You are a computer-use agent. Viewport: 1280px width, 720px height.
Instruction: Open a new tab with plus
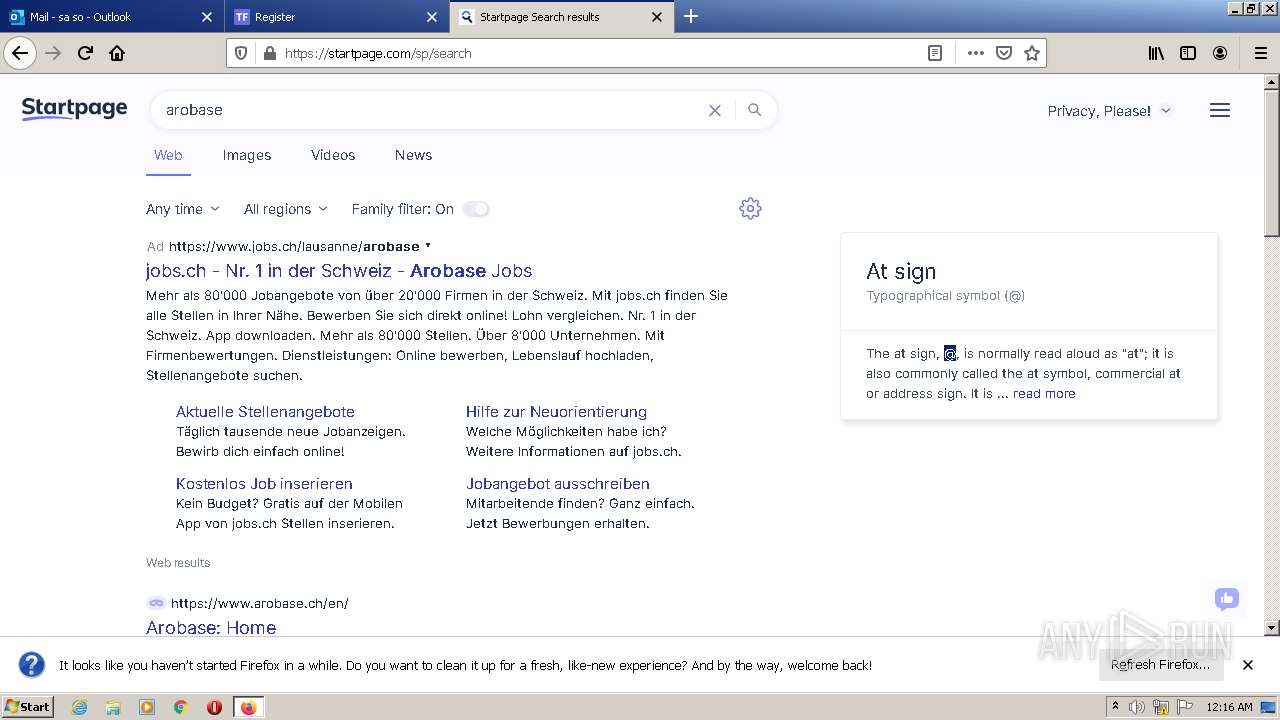pos(691,16)
